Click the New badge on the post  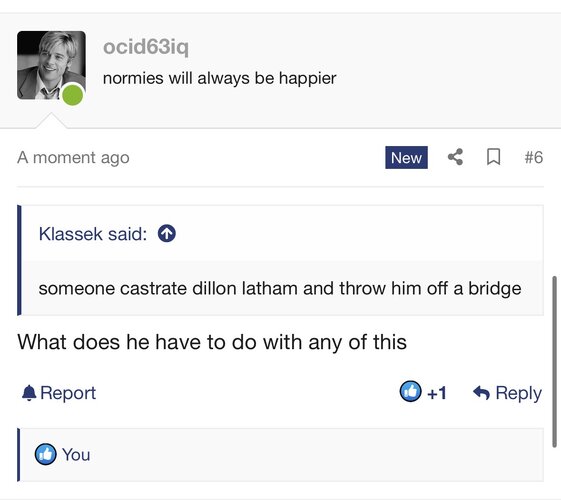coord(406,157)
